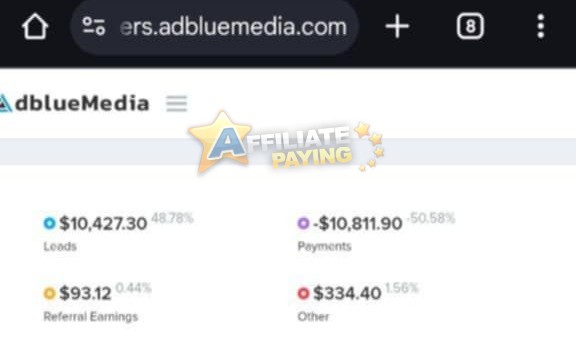The height and width of the screenshot is (363, 576).
Task: Toggle the red Other legend dot
Action: 303,293
